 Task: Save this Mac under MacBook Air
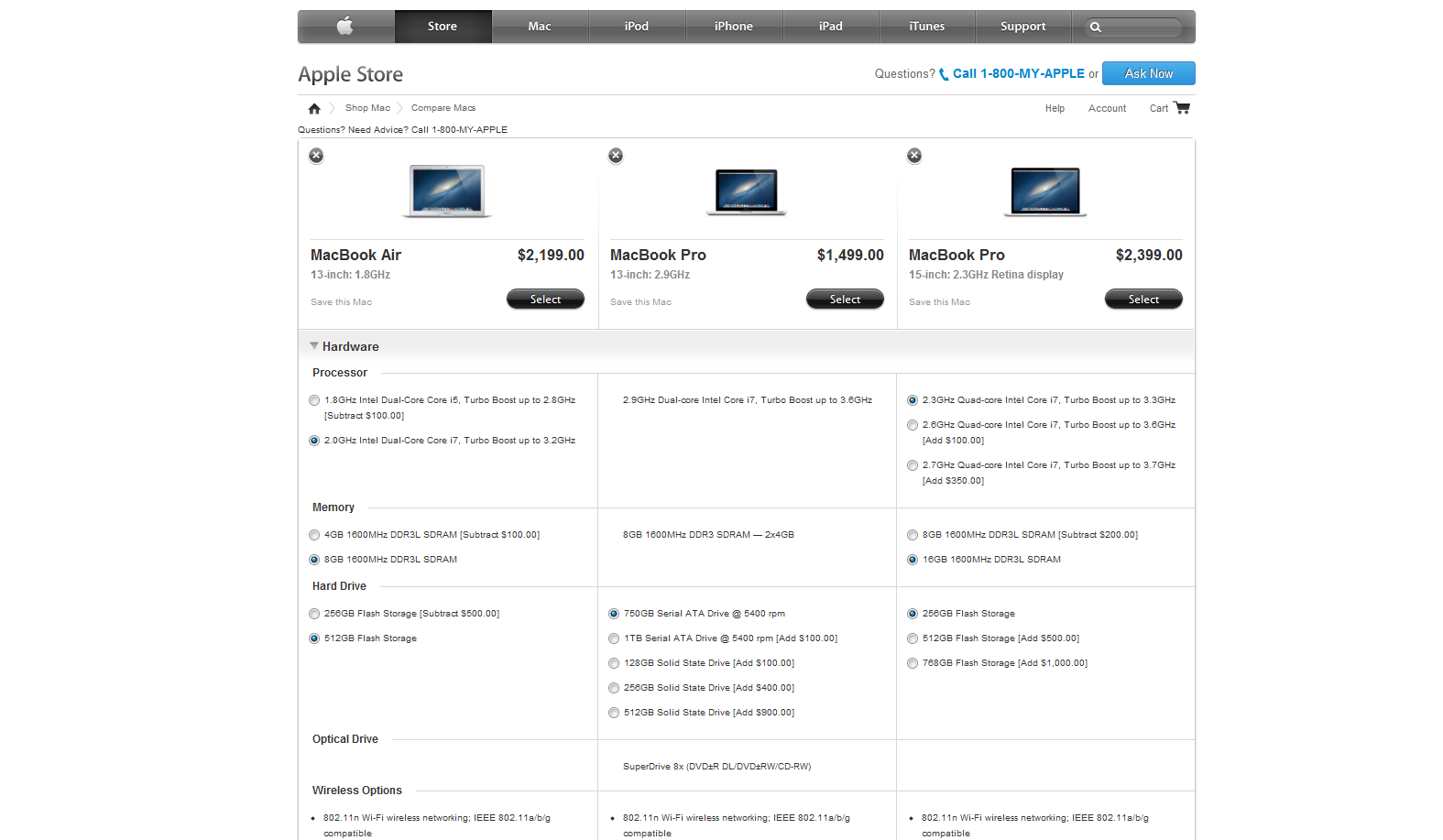(x=341, y=302)
